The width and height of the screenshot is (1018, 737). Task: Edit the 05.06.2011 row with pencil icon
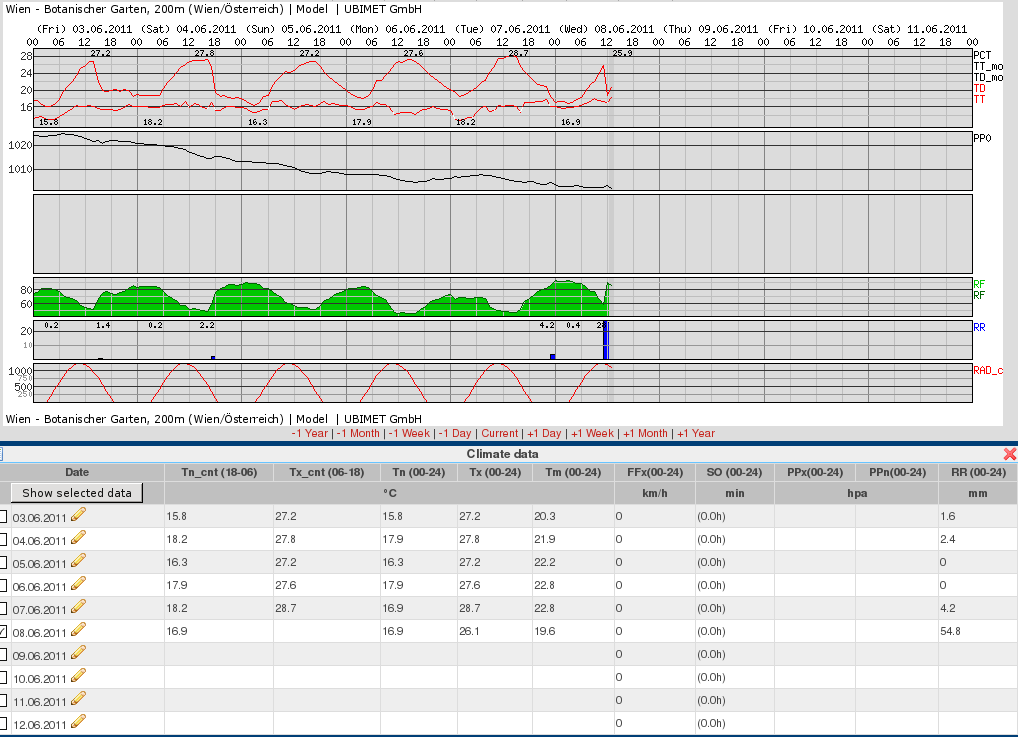pos(78,560)
